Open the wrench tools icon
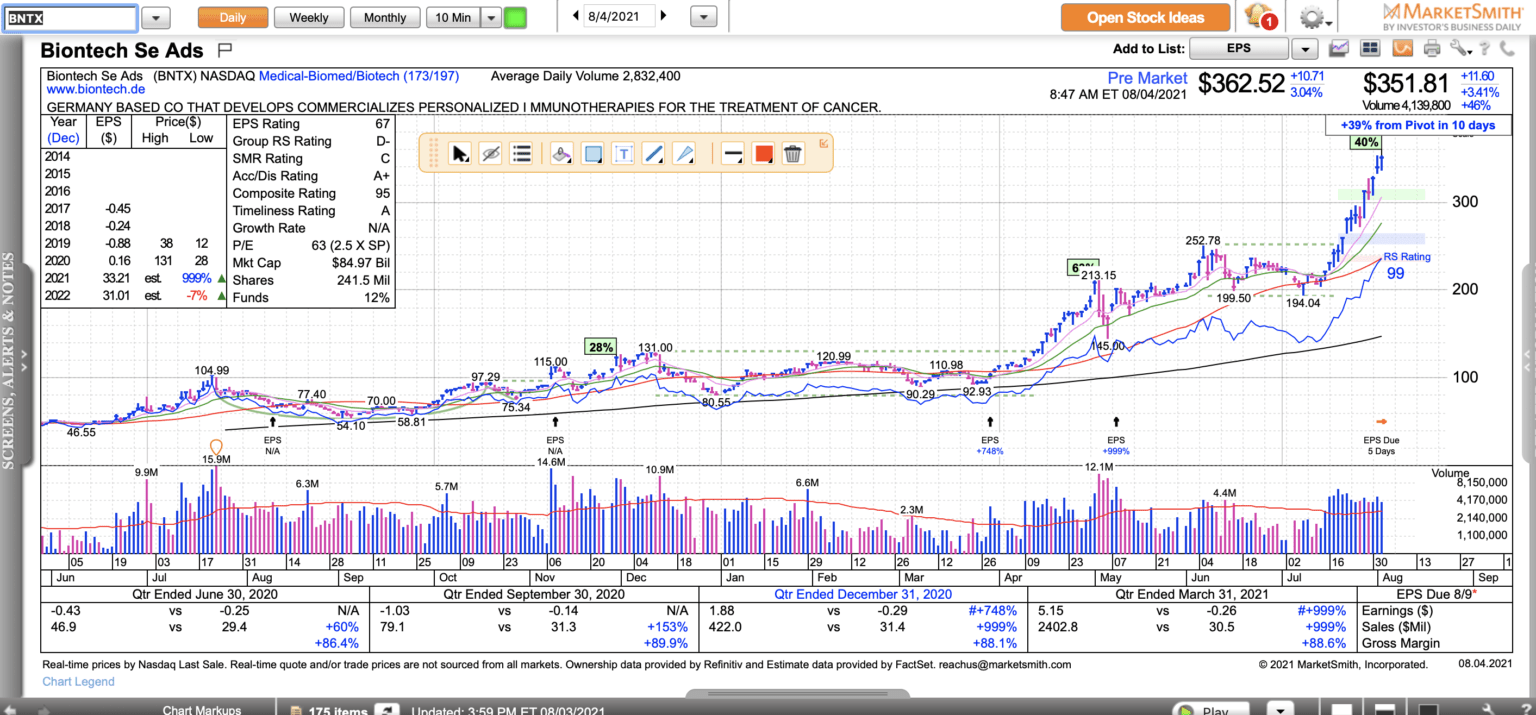 point(1457,49)
